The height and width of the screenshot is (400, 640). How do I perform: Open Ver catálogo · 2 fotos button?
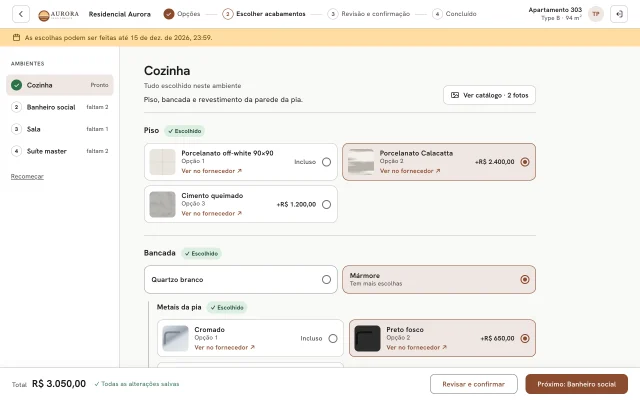[489, 95]
